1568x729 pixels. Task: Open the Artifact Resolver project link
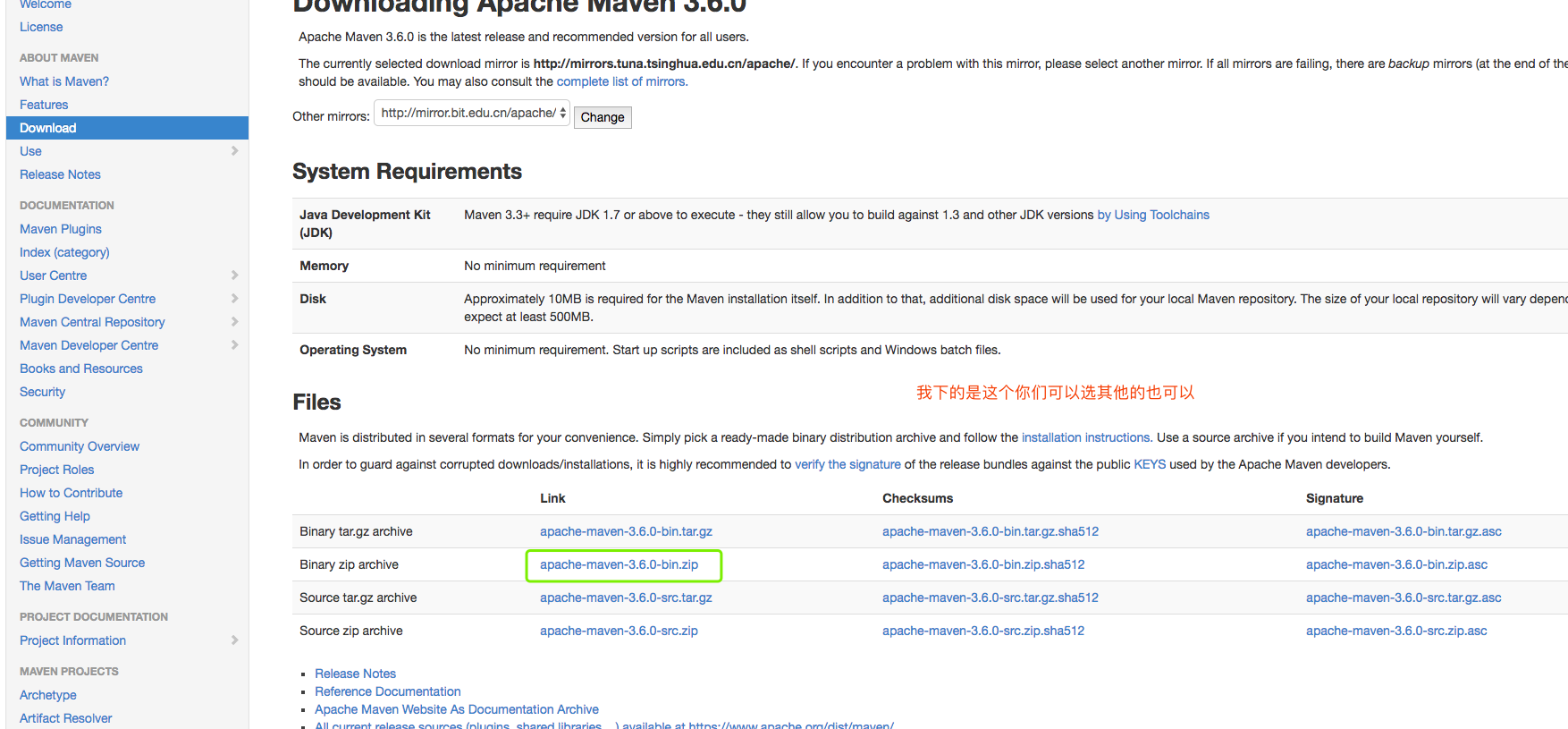tap(66, 718)
